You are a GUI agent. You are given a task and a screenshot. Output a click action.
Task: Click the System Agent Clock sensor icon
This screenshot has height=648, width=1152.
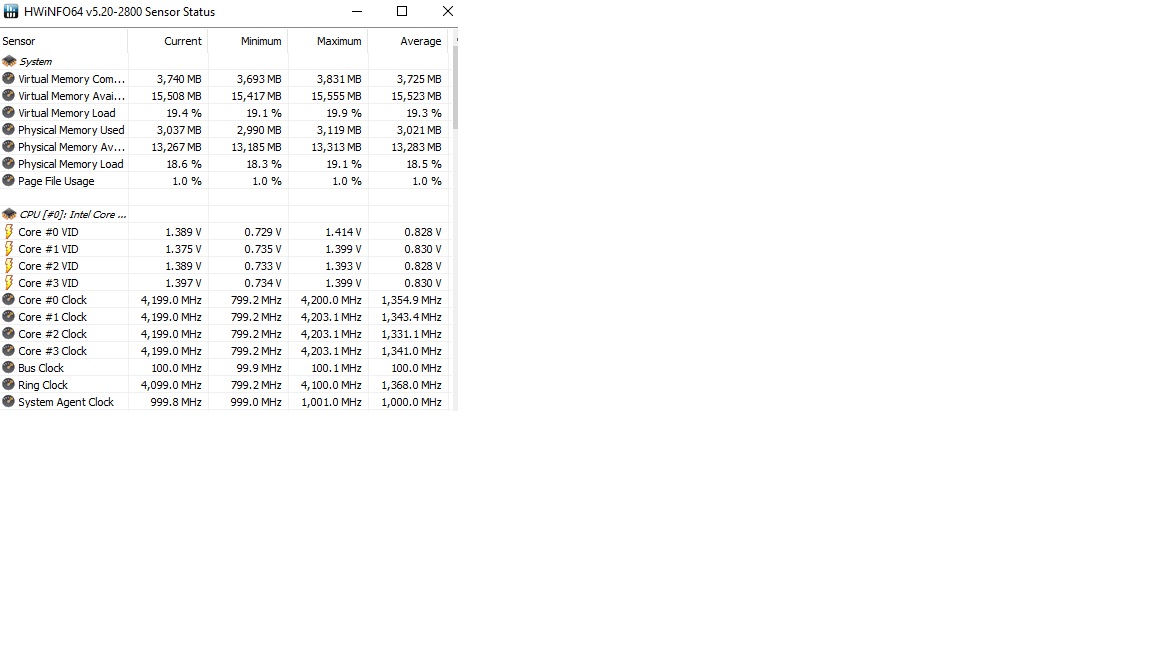9,401
